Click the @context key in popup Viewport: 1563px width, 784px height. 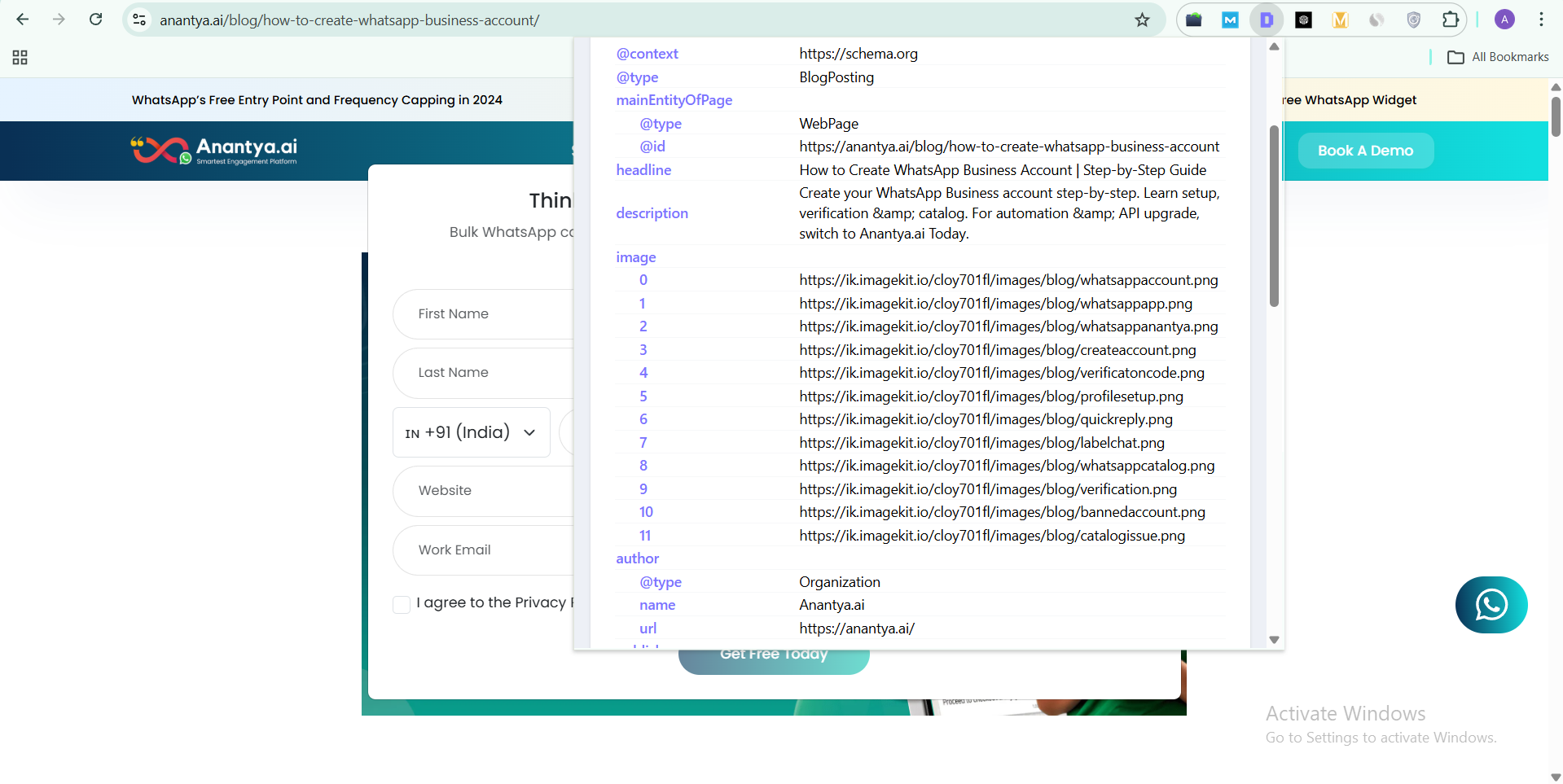[647, 54]
